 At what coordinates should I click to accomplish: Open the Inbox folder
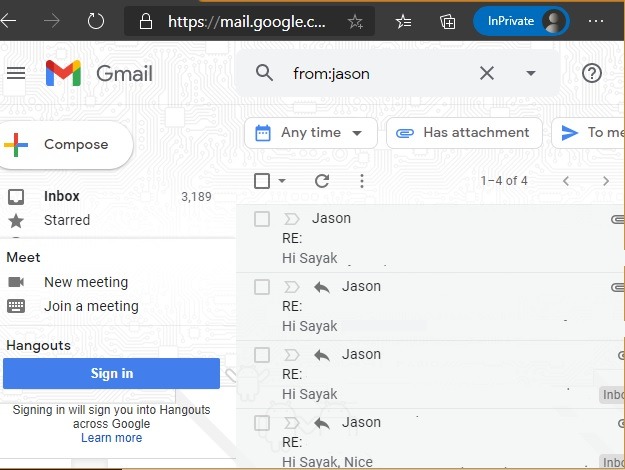[x=61, y=196]
